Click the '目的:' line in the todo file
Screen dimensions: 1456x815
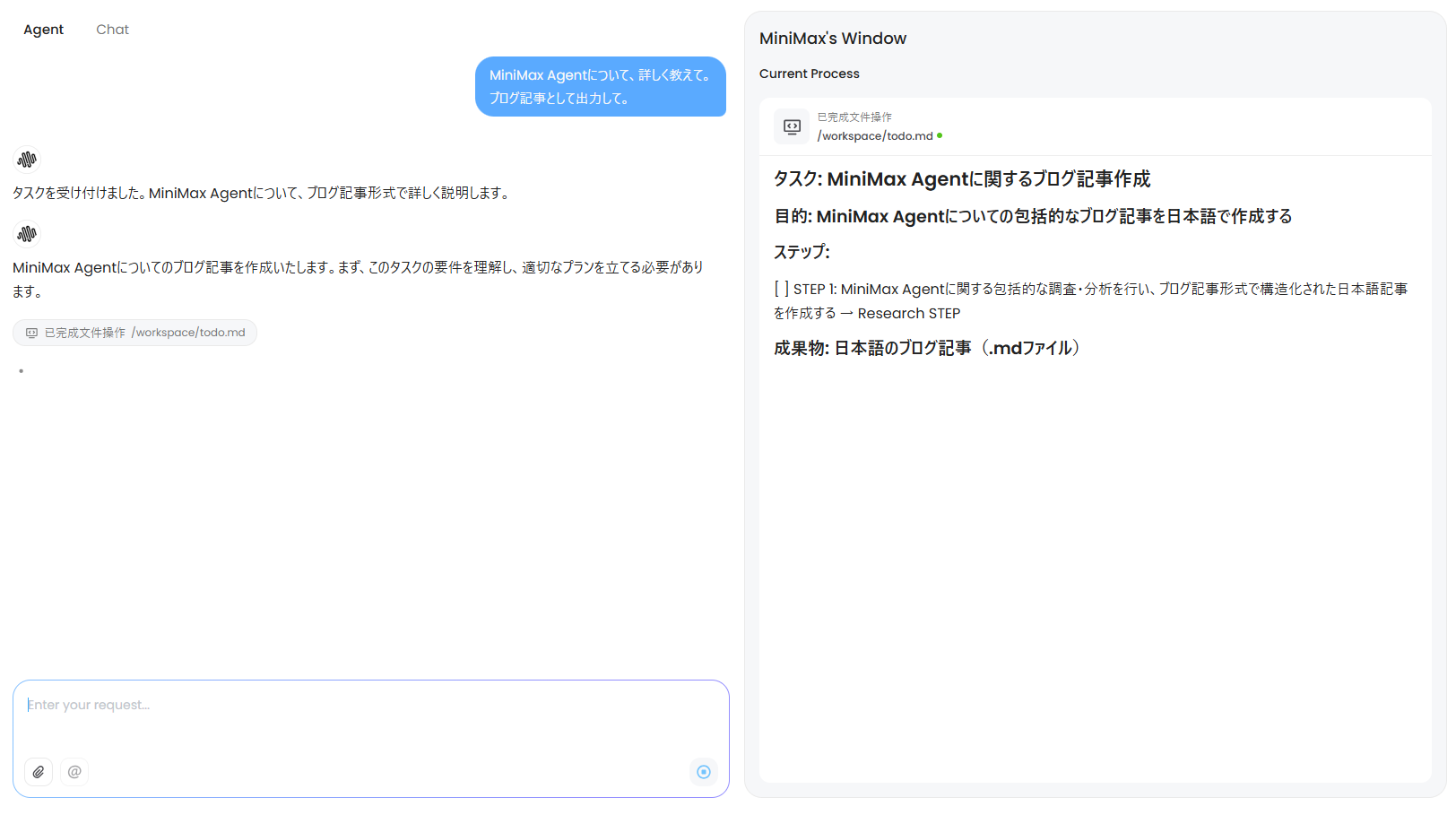click(x=1033, y=216)
